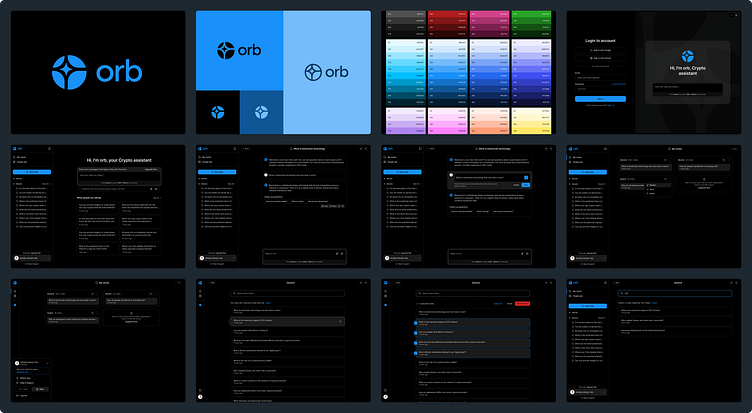Click the small orb icon on the dark blue square
Screen dimensions: 752x413
pyautogui.click(x=261, y=112)
